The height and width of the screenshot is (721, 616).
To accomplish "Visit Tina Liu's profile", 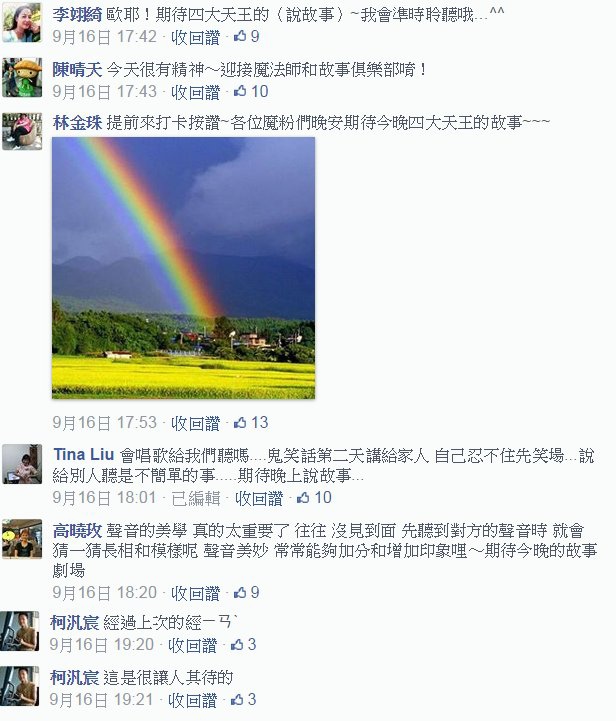I will pyautogui.click(x=84, y=454).
